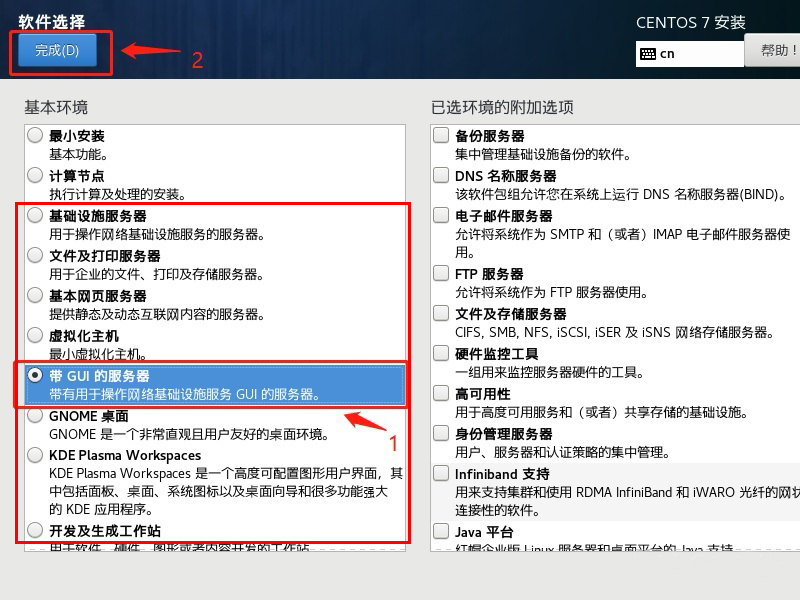Click the 已选环境的附加选项 section heading
800x600 pixels.
(x=503, y=108)
